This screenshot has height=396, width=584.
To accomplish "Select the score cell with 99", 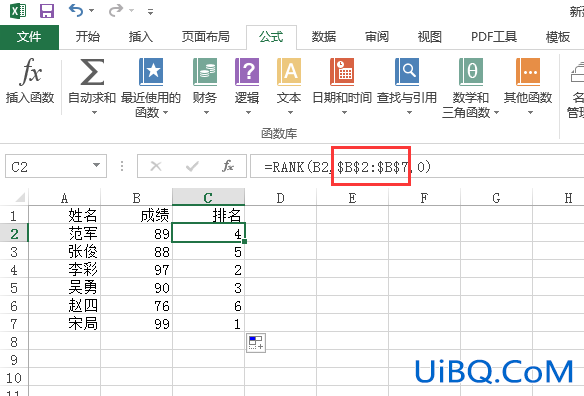I will [x=136, y=323].
